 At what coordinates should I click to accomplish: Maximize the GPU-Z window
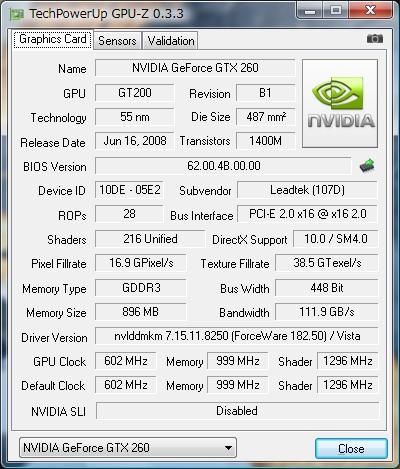point(336,11)
